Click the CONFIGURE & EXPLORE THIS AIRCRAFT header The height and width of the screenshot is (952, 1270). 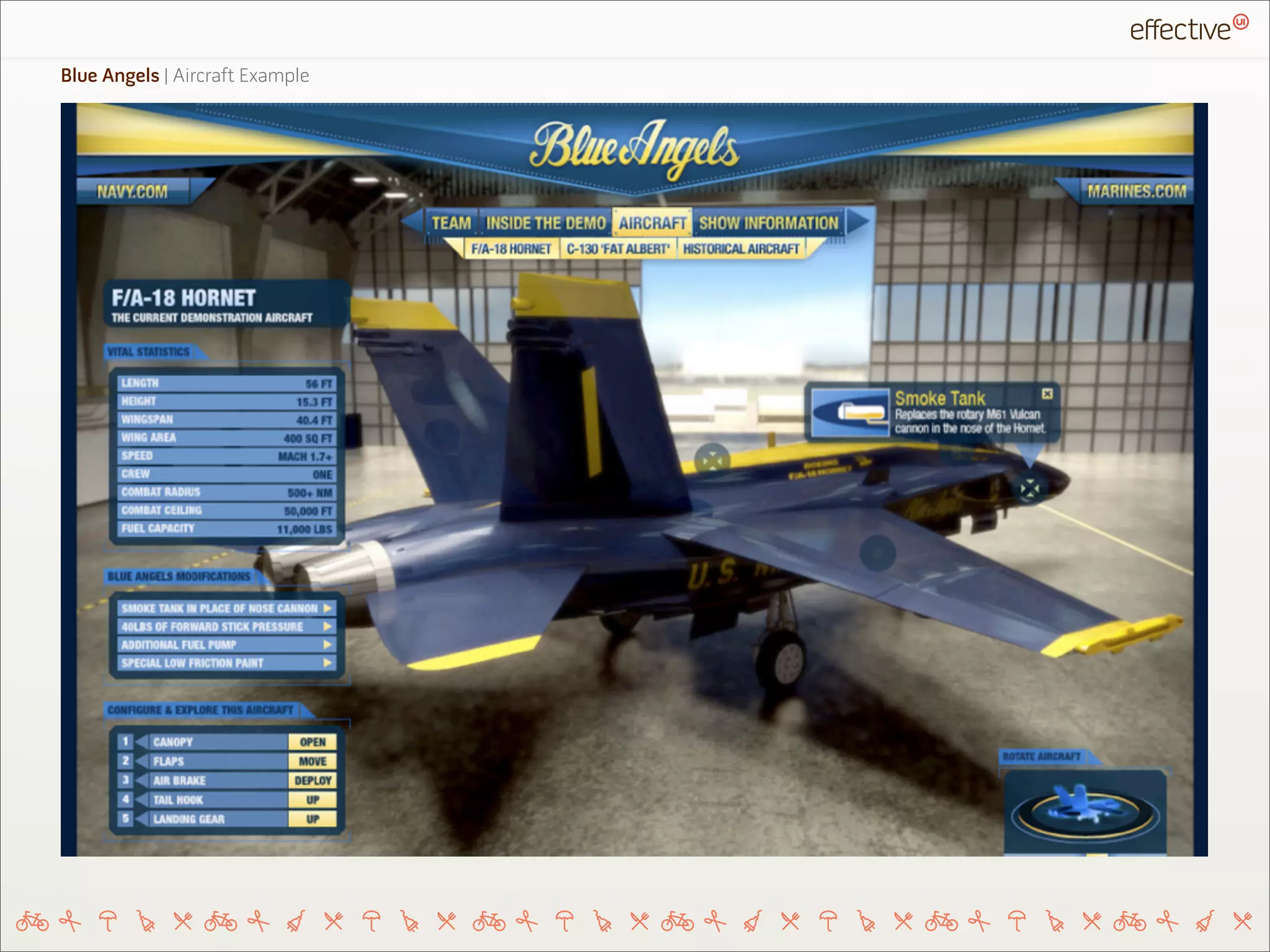coord(200,710)
